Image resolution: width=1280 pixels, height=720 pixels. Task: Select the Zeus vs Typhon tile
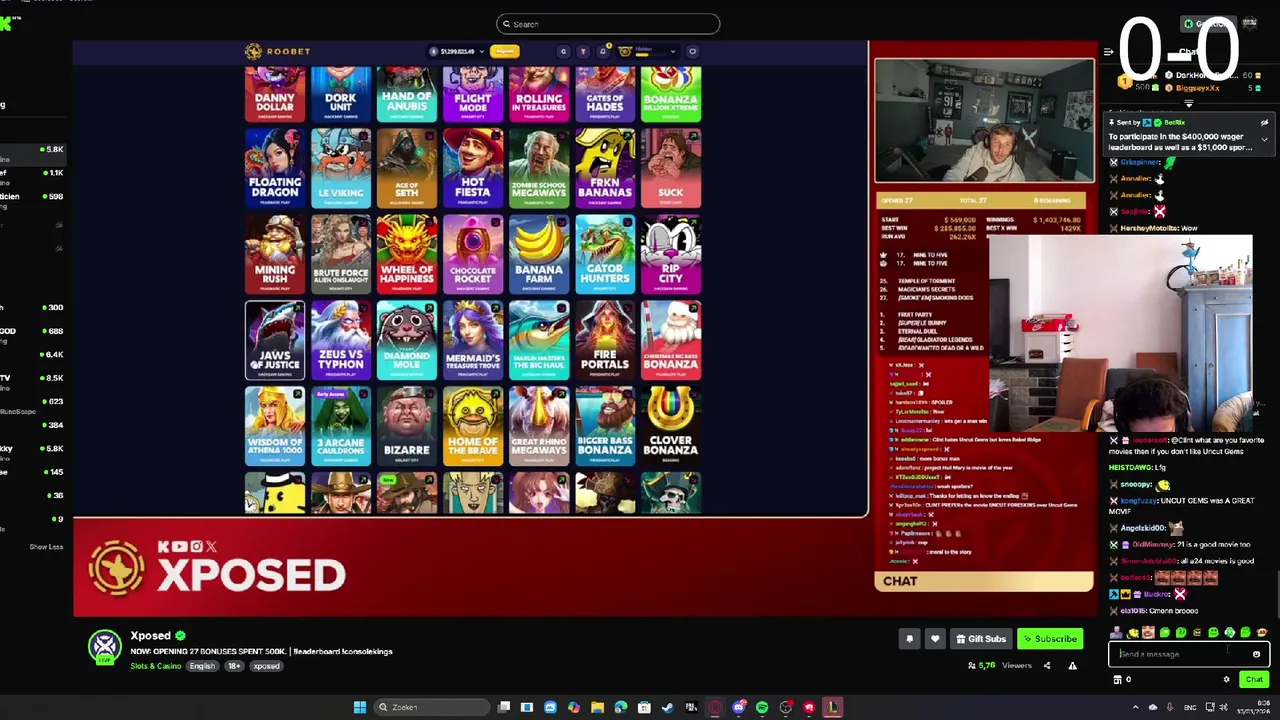coord(341,340)
